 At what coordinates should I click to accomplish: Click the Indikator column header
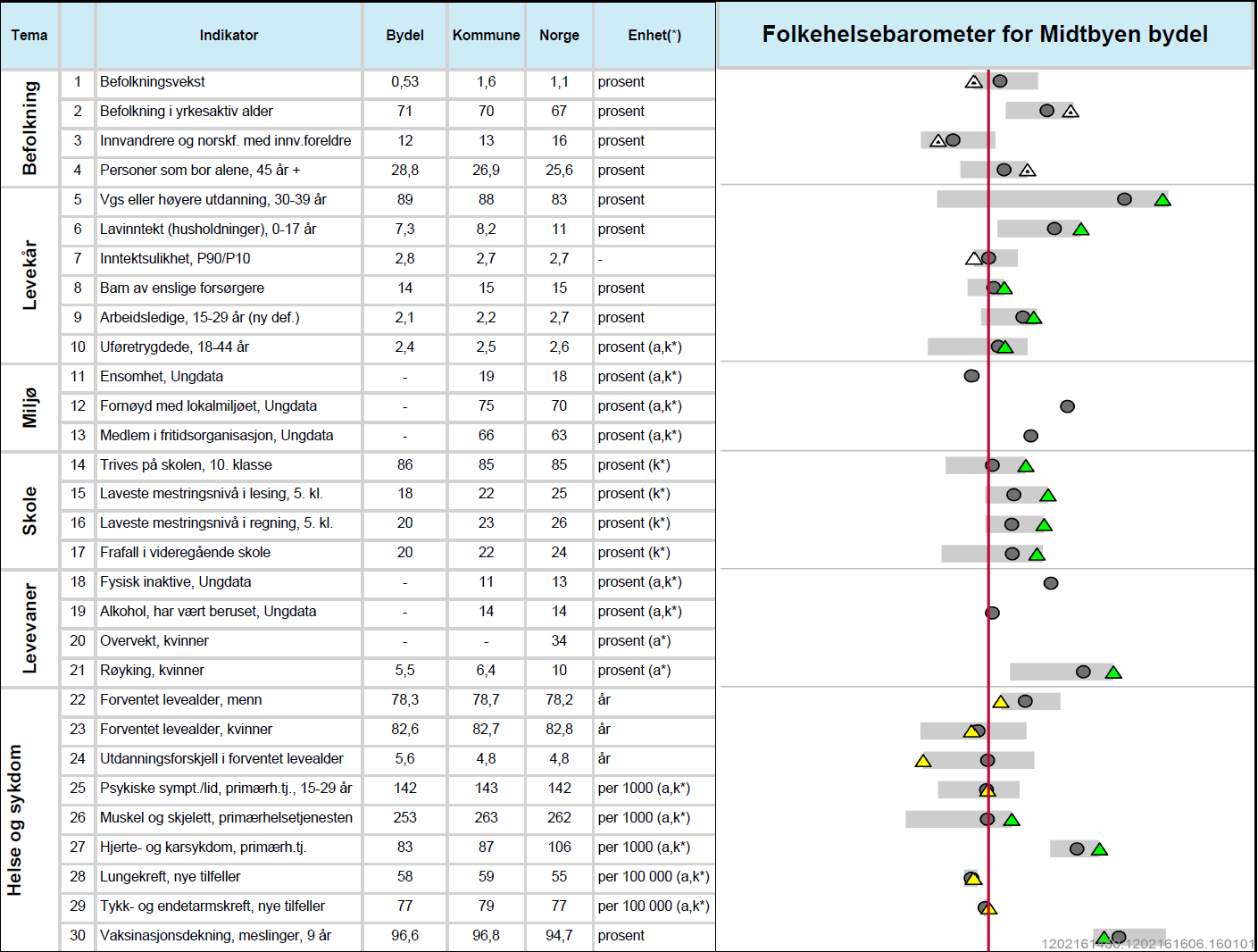(x=229, y=36)
